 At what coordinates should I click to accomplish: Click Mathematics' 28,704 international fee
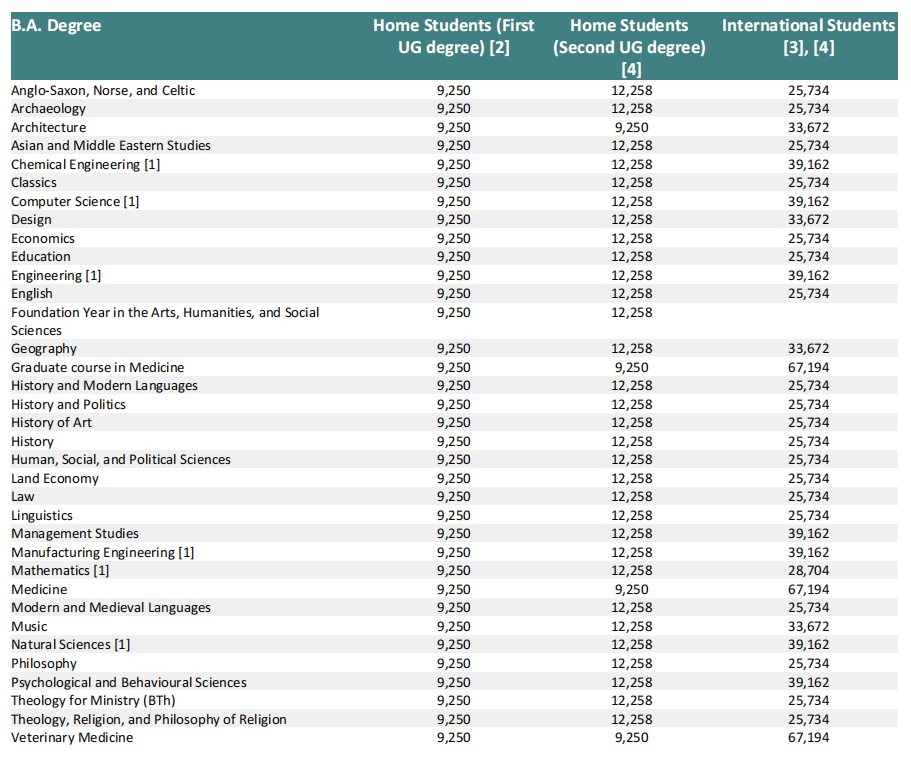[x=808, y=571]
